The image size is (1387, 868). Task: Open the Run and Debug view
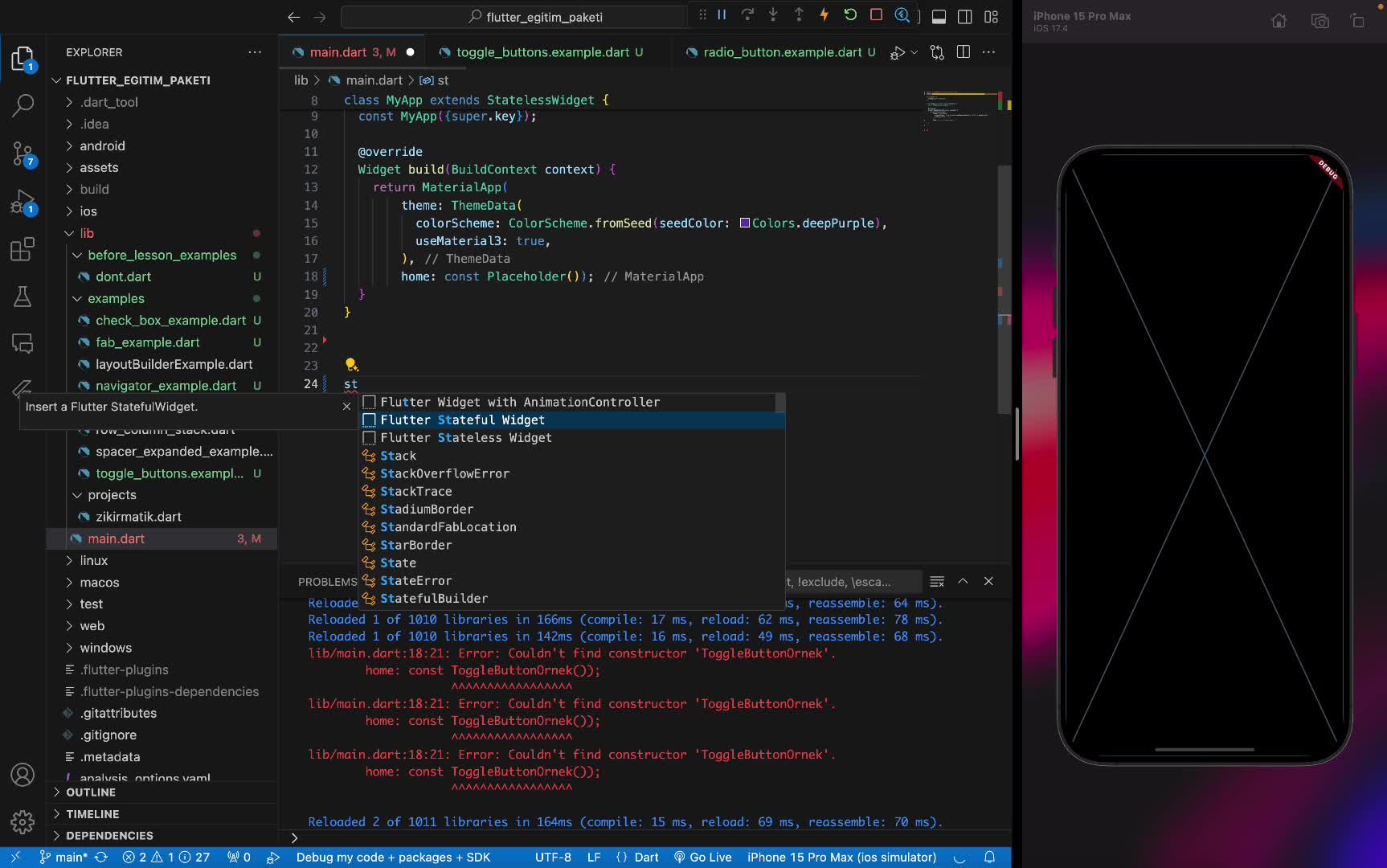tap(23, 201)
